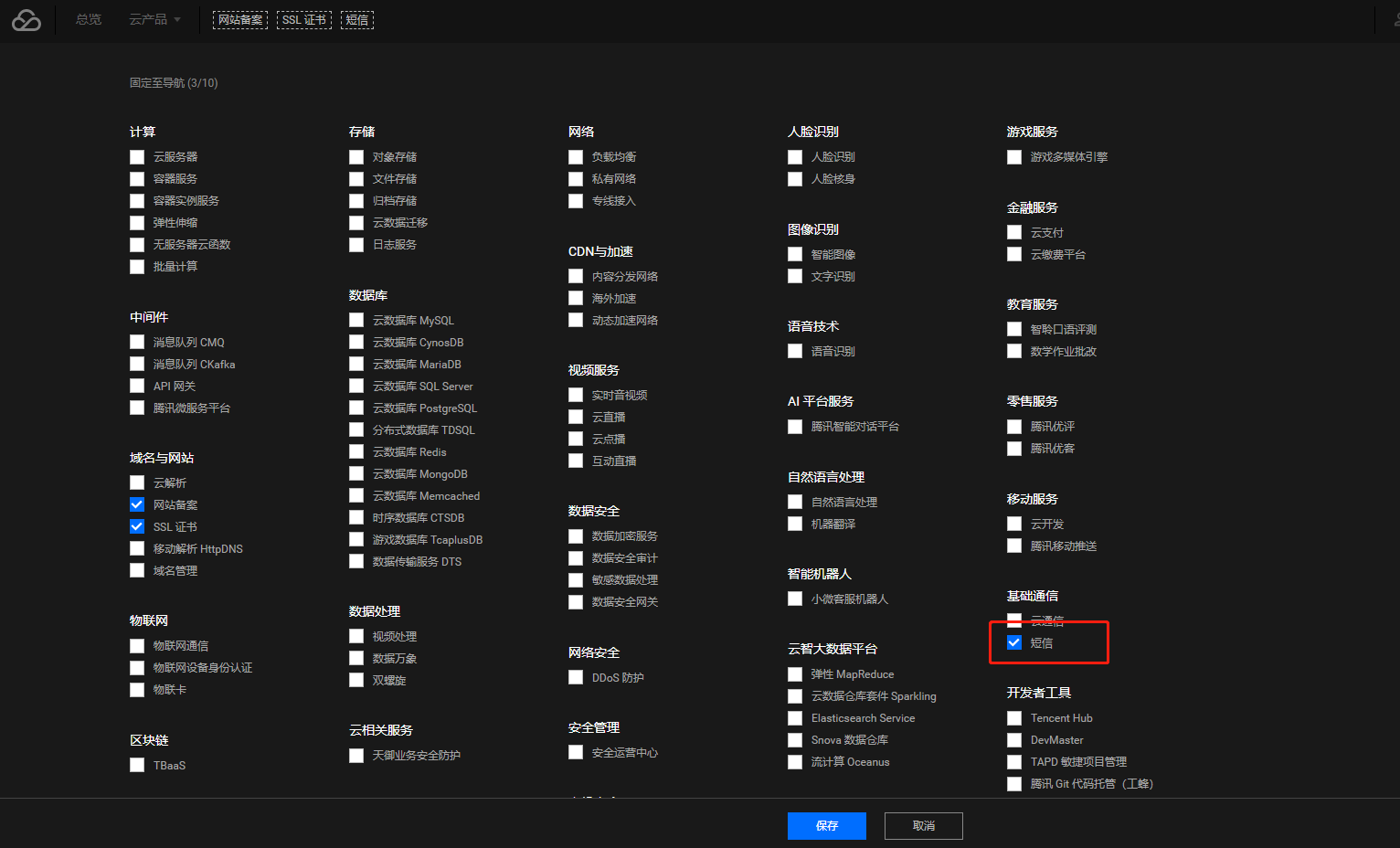1400x848 pixels.
Task: Enable the 云数据库 Redis checkbox
Action: [356, 451]
